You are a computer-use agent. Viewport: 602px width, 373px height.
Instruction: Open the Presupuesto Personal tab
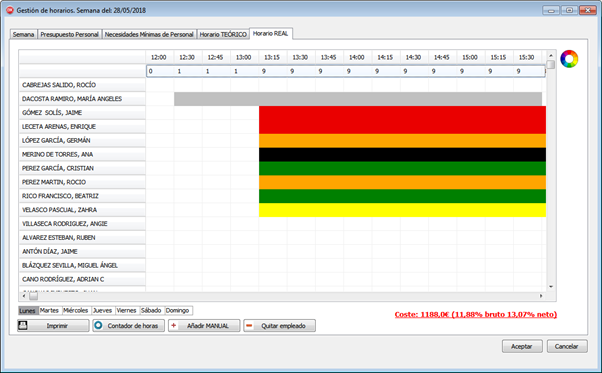[x=69, y=35]
